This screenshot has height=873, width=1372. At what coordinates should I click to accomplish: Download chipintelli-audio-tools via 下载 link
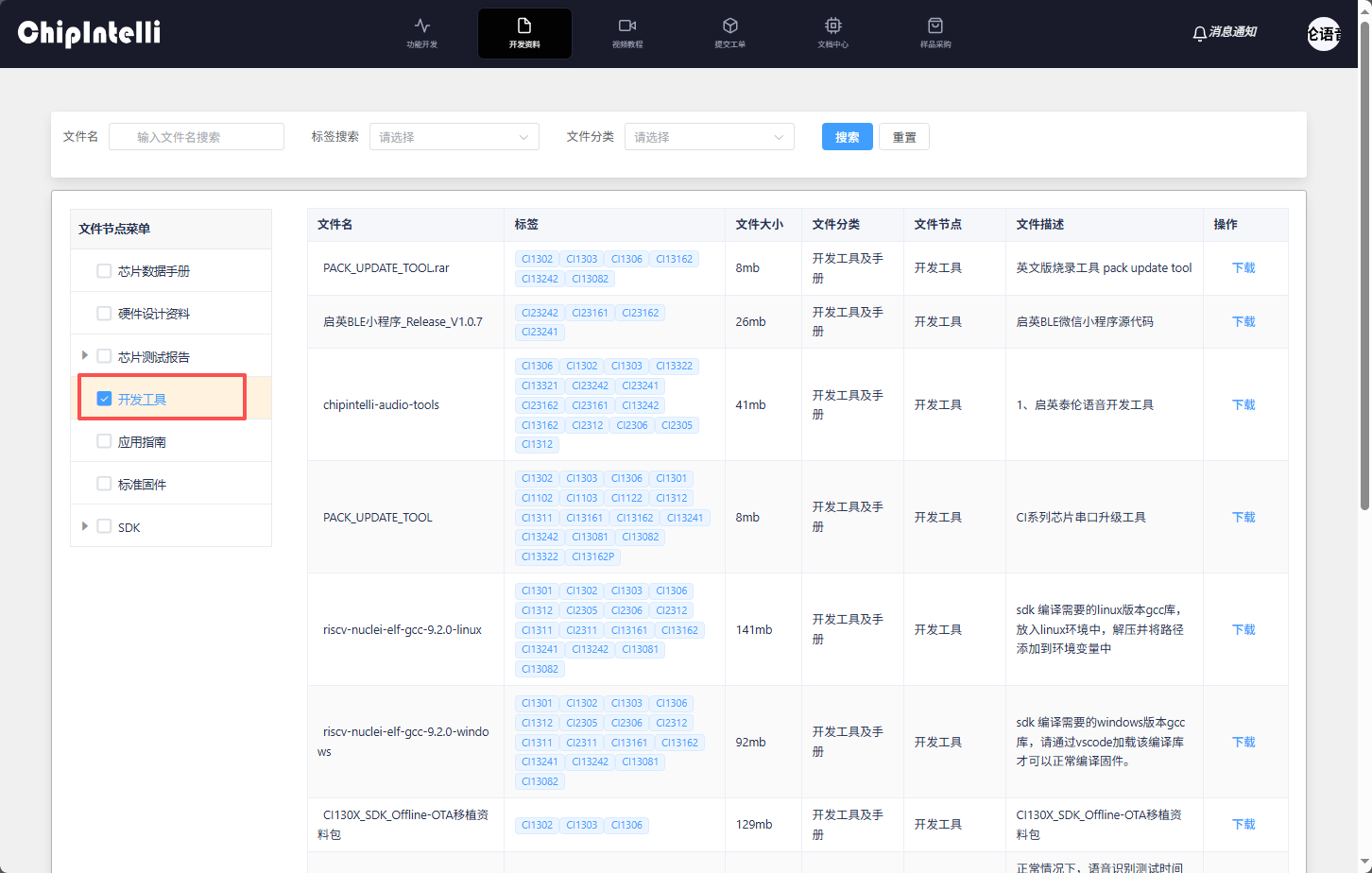point(1243,404)
